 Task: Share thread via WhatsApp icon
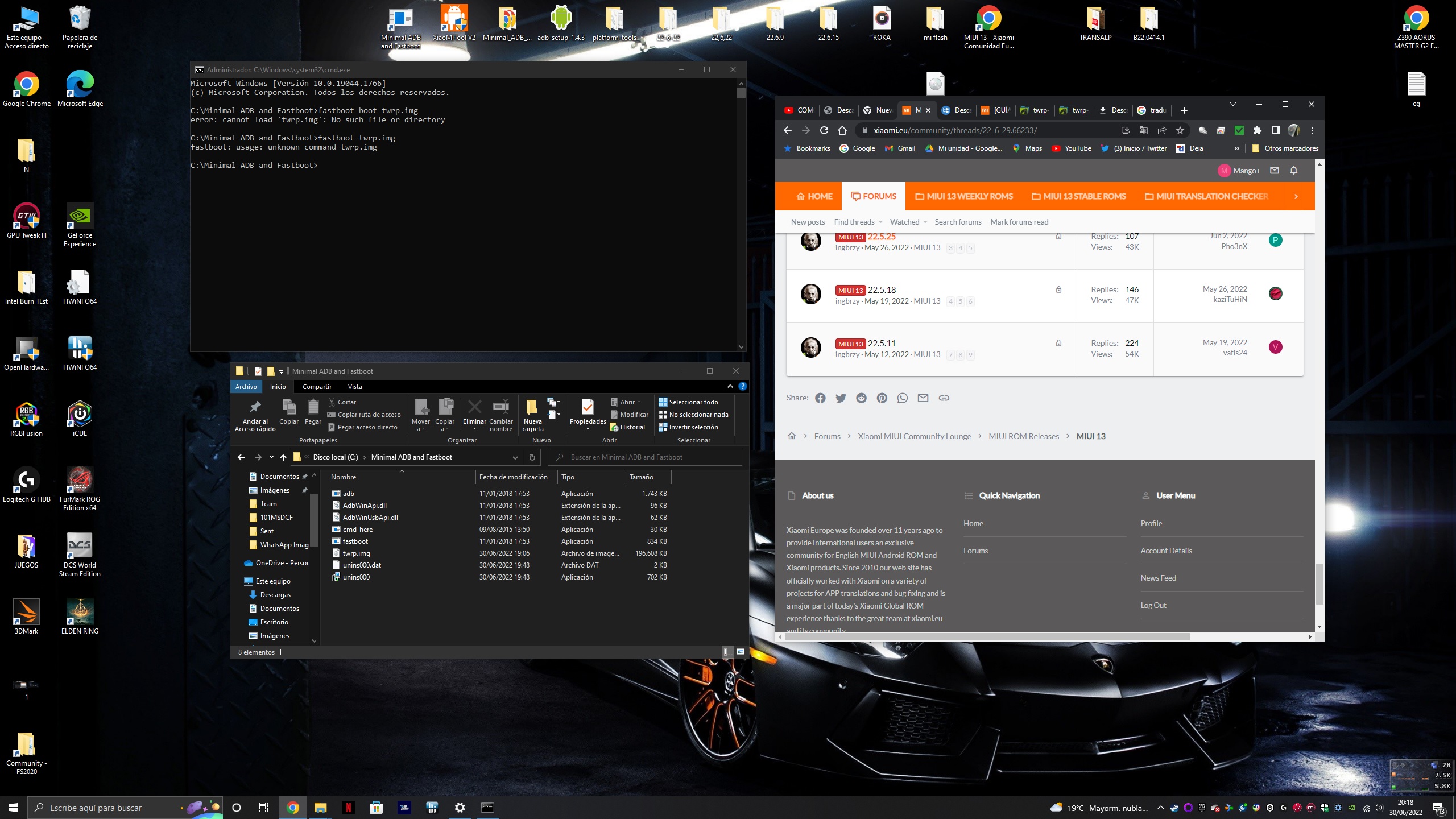click(903, 398)
